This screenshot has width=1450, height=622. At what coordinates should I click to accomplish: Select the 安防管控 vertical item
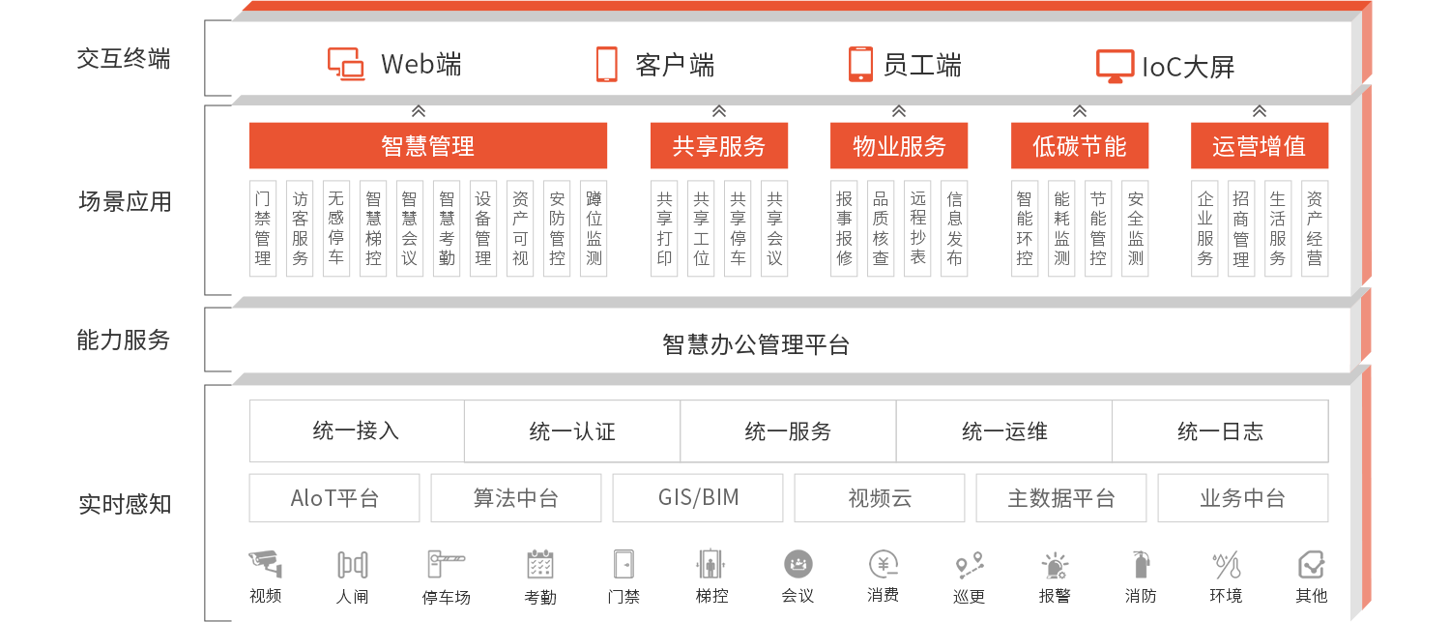tap(557, 228)
